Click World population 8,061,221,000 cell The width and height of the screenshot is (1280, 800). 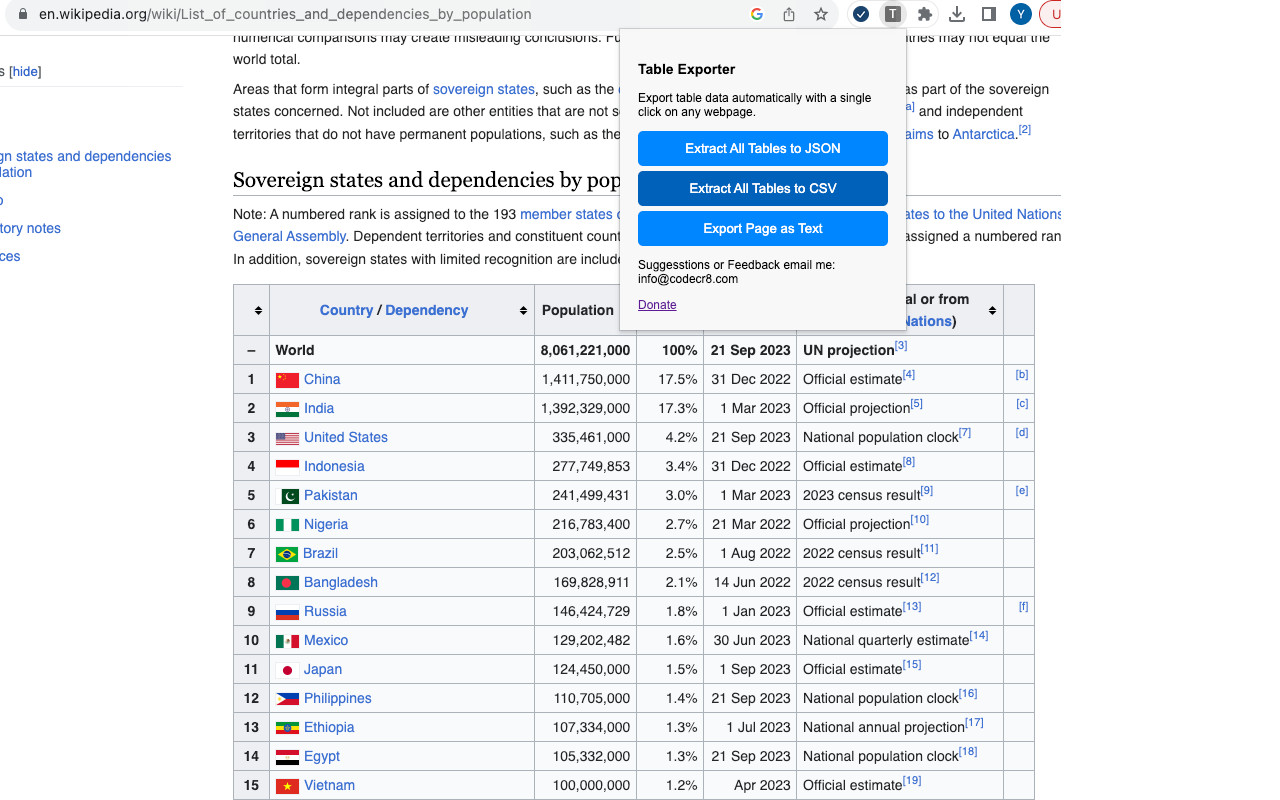[x=585, y=350]
